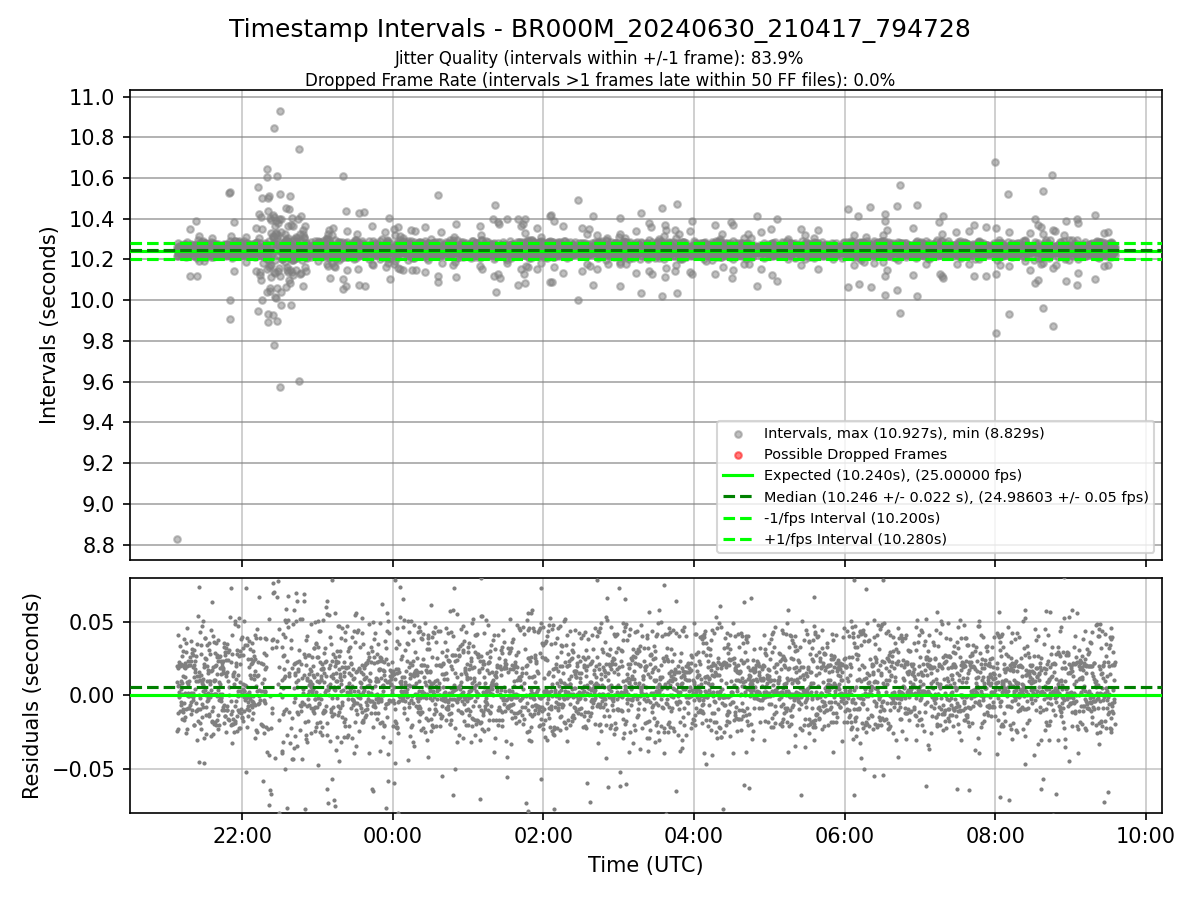Viewport: 1200px width, 900px height.
Task: Click the 'Residuals (seconds)' y-axis label
Action: 31,696
